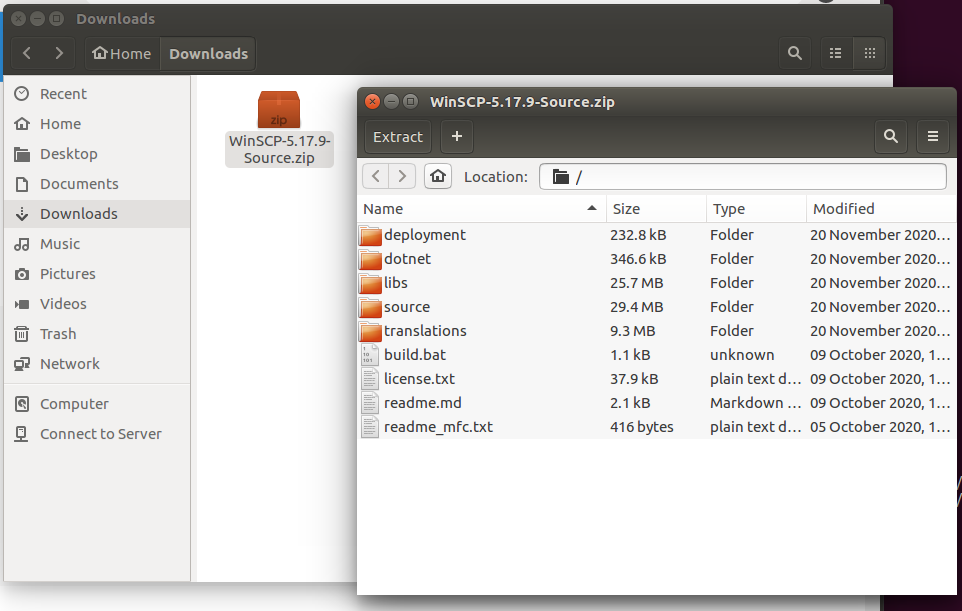Sort archive contents by Type column
The width and height of the screenshot is (962, 611).
click(x=756, y=209)
